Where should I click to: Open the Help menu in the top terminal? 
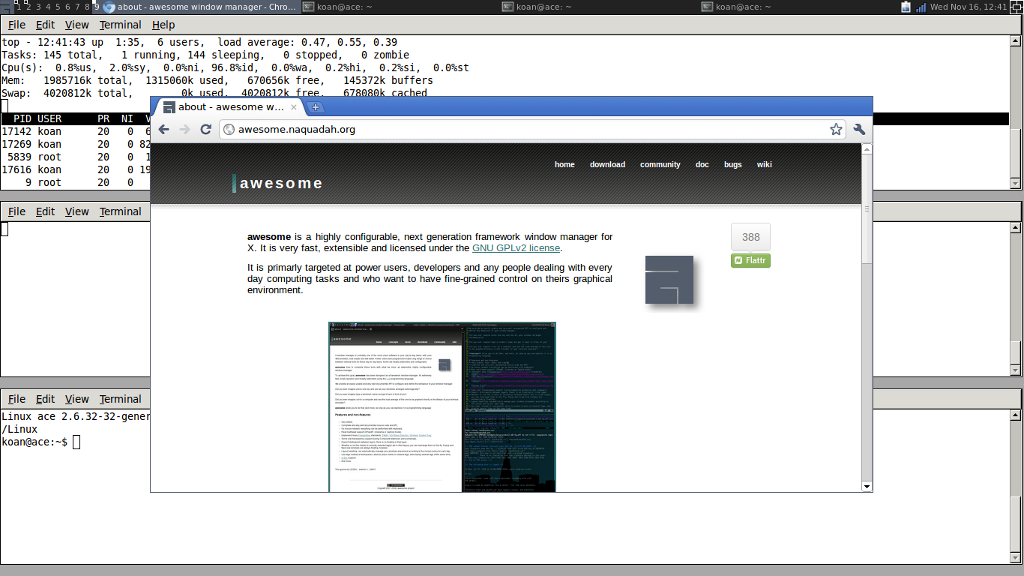point(163,25)
